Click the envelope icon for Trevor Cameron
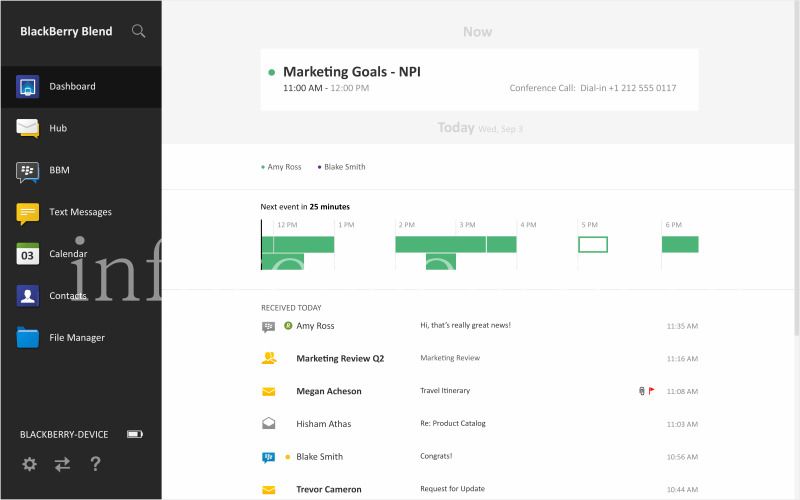The image size is (800, 500). click(x=268, y=490)
